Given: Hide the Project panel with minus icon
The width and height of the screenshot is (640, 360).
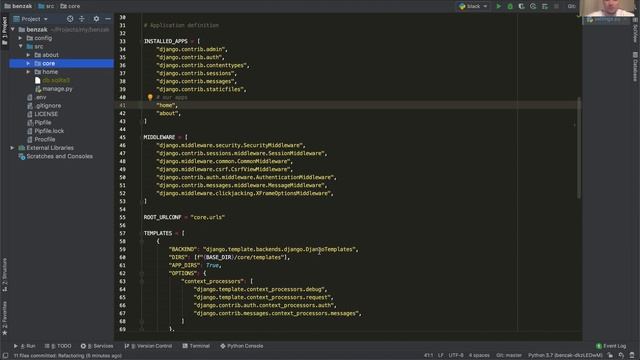Looking at the screenshot, I should pyautogui.click(x=108, y=19).
